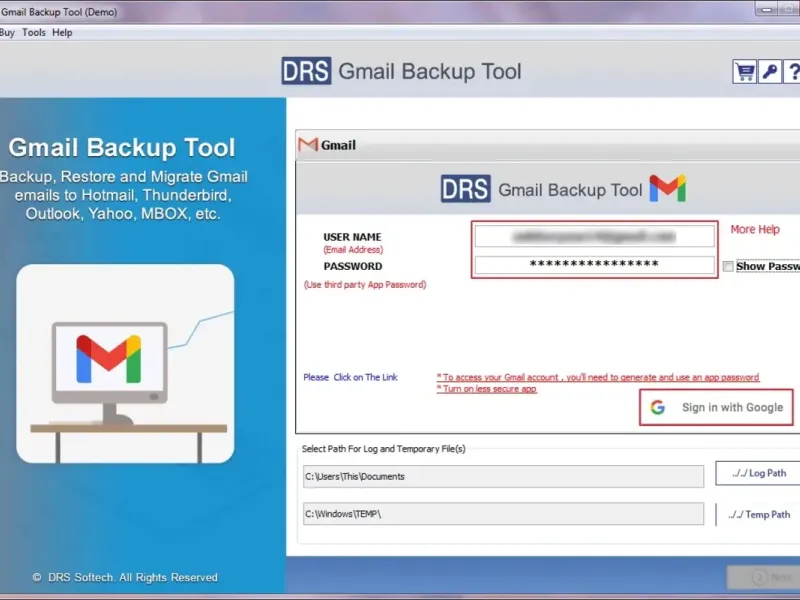The height and width of the screenshot is (600, 800).
Task: Click the DRS logo in top header
Action: click(x=306, y=71)
